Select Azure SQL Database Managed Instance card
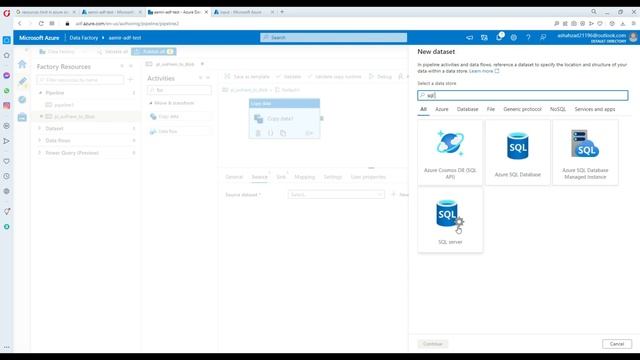The width and height of the screenshot is (640, 360). [585, 152]
